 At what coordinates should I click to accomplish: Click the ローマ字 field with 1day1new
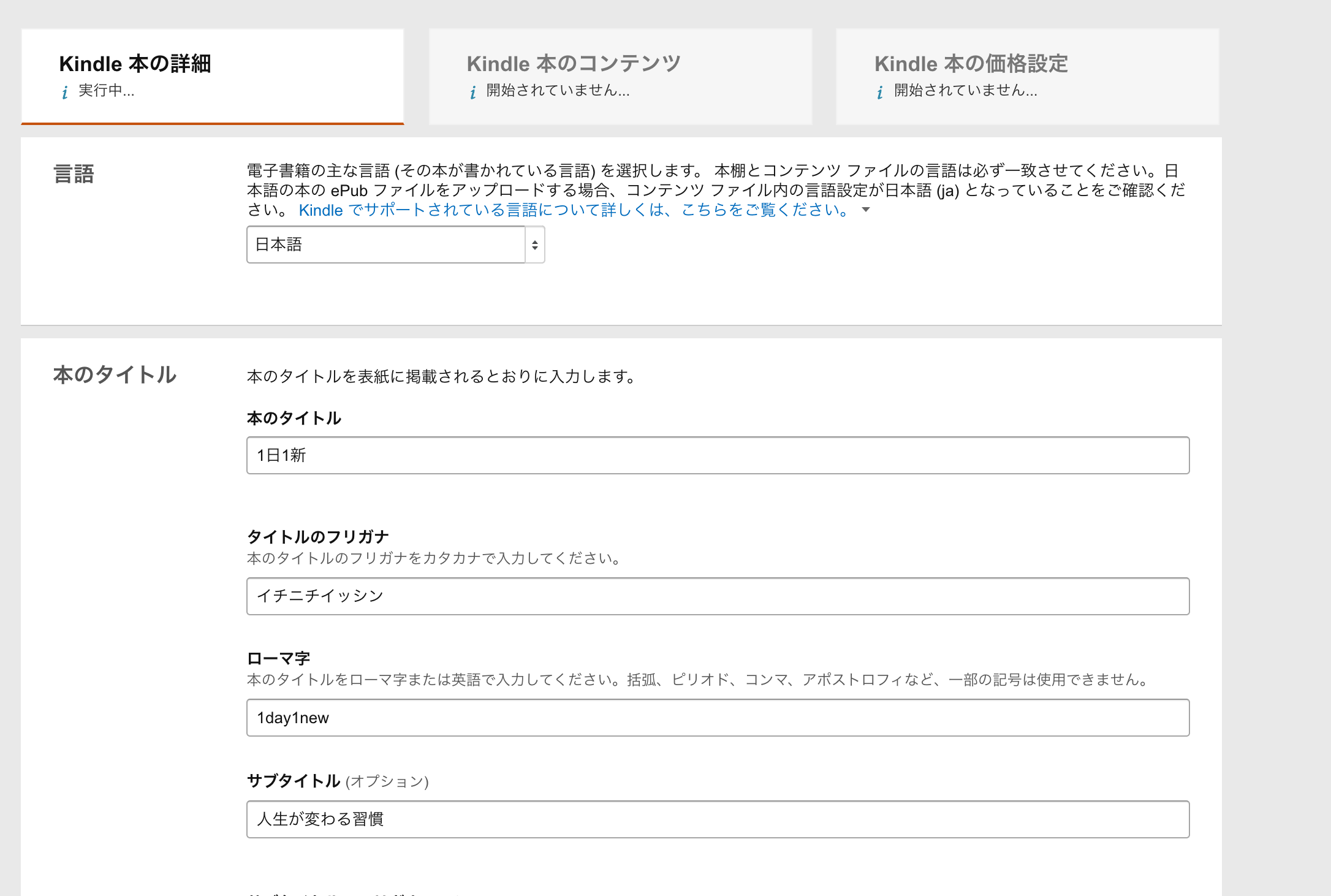[718, 718]
